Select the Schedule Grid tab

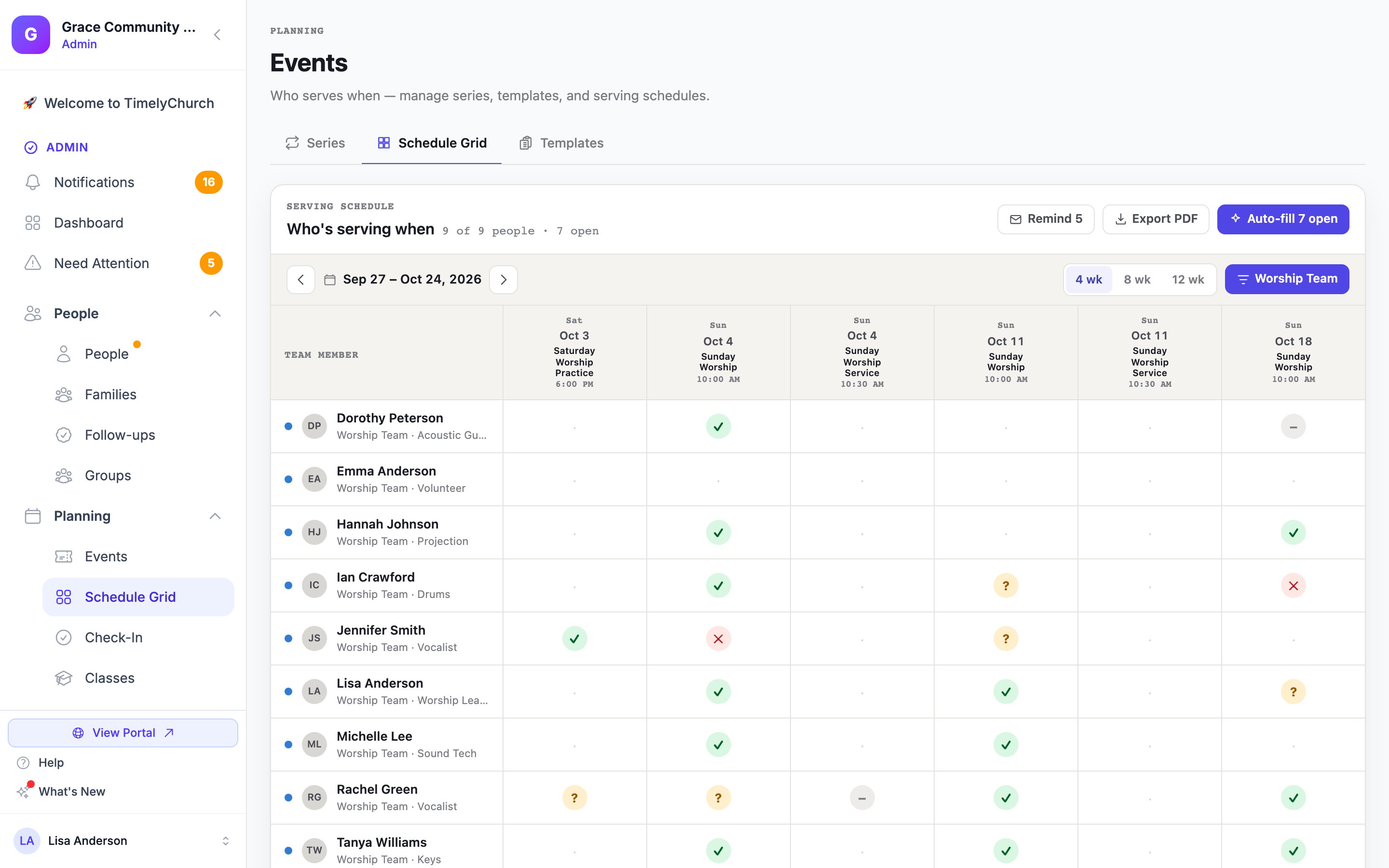[432, 143]
